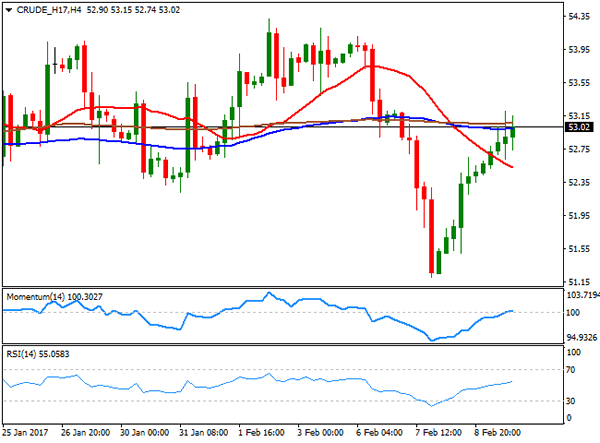Select the RSI scale level 70
600x443 pixels.
tap(571, 370)
